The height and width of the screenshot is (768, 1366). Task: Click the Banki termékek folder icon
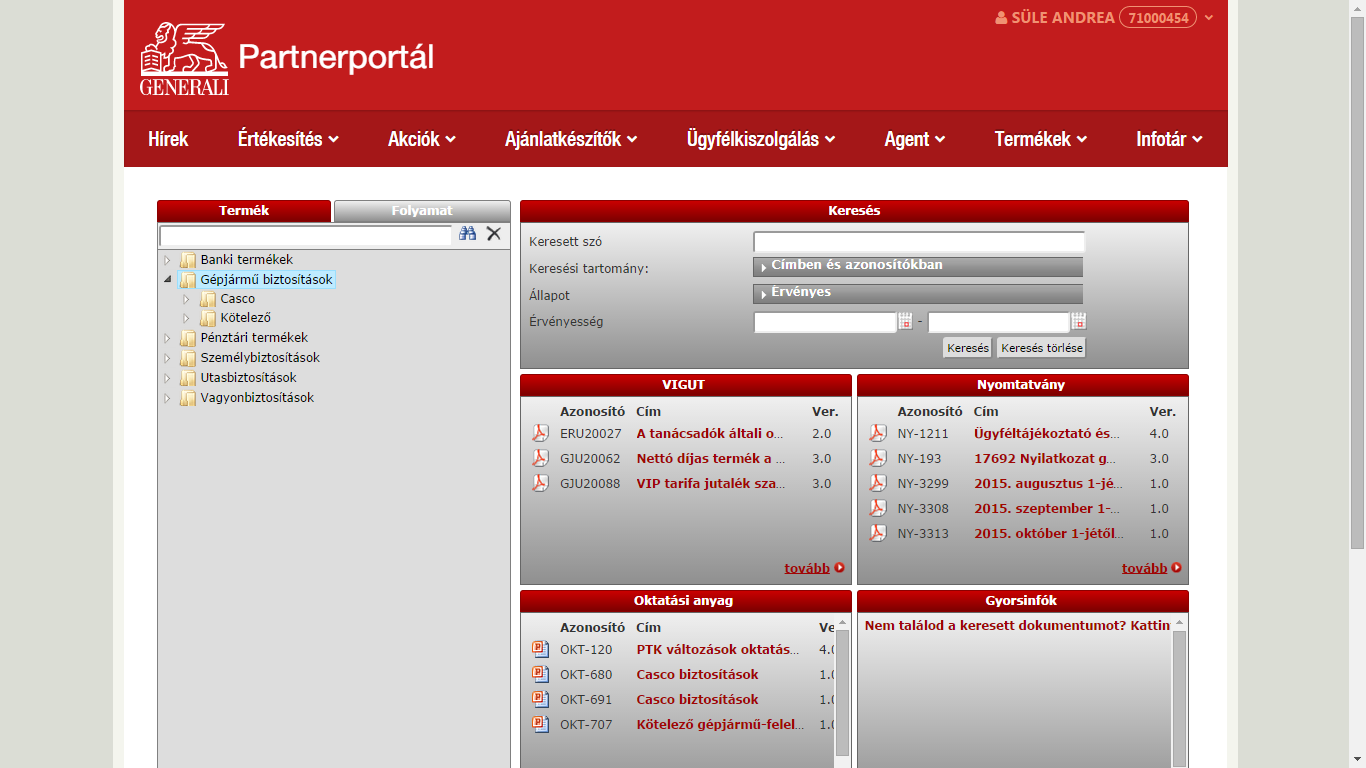click(188, 260)
